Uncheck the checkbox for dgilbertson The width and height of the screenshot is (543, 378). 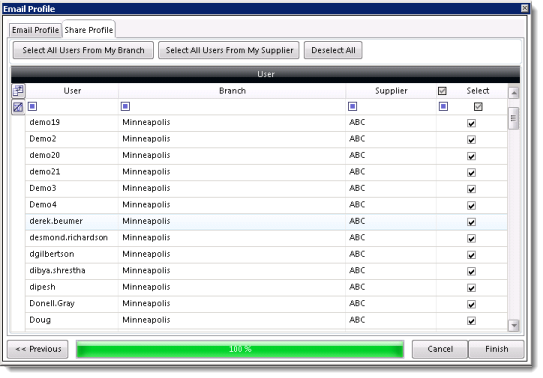(471, 255)
